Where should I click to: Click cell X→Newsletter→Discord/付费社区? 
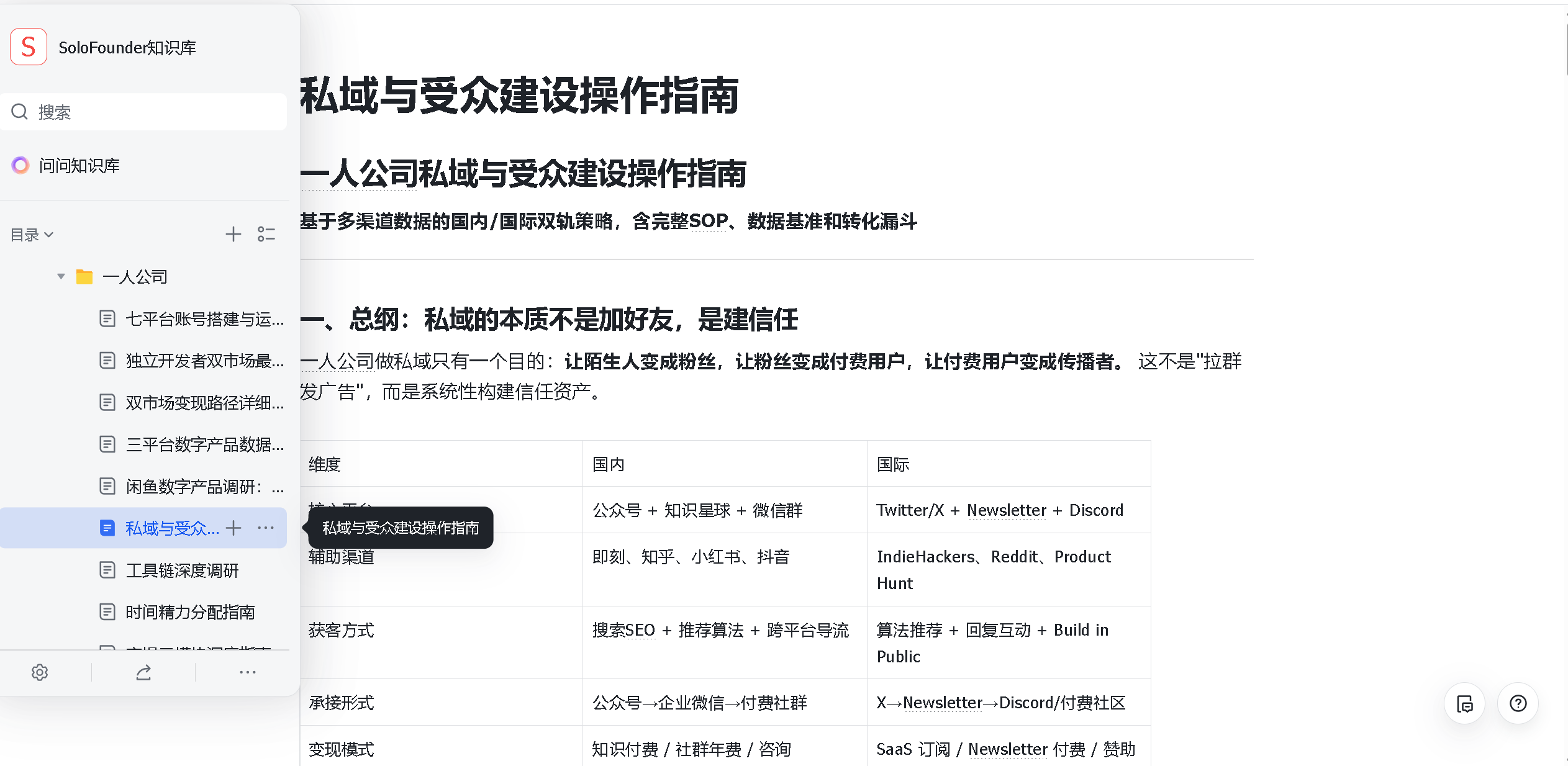tap(1008, 703)
